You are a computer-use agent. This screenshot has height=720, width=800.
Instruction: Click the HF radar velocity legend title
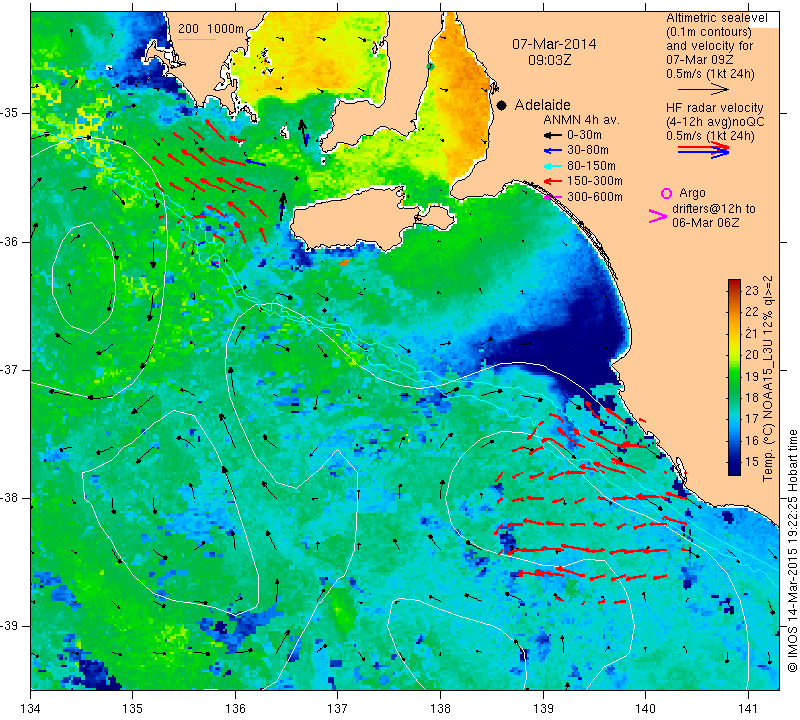714,108
